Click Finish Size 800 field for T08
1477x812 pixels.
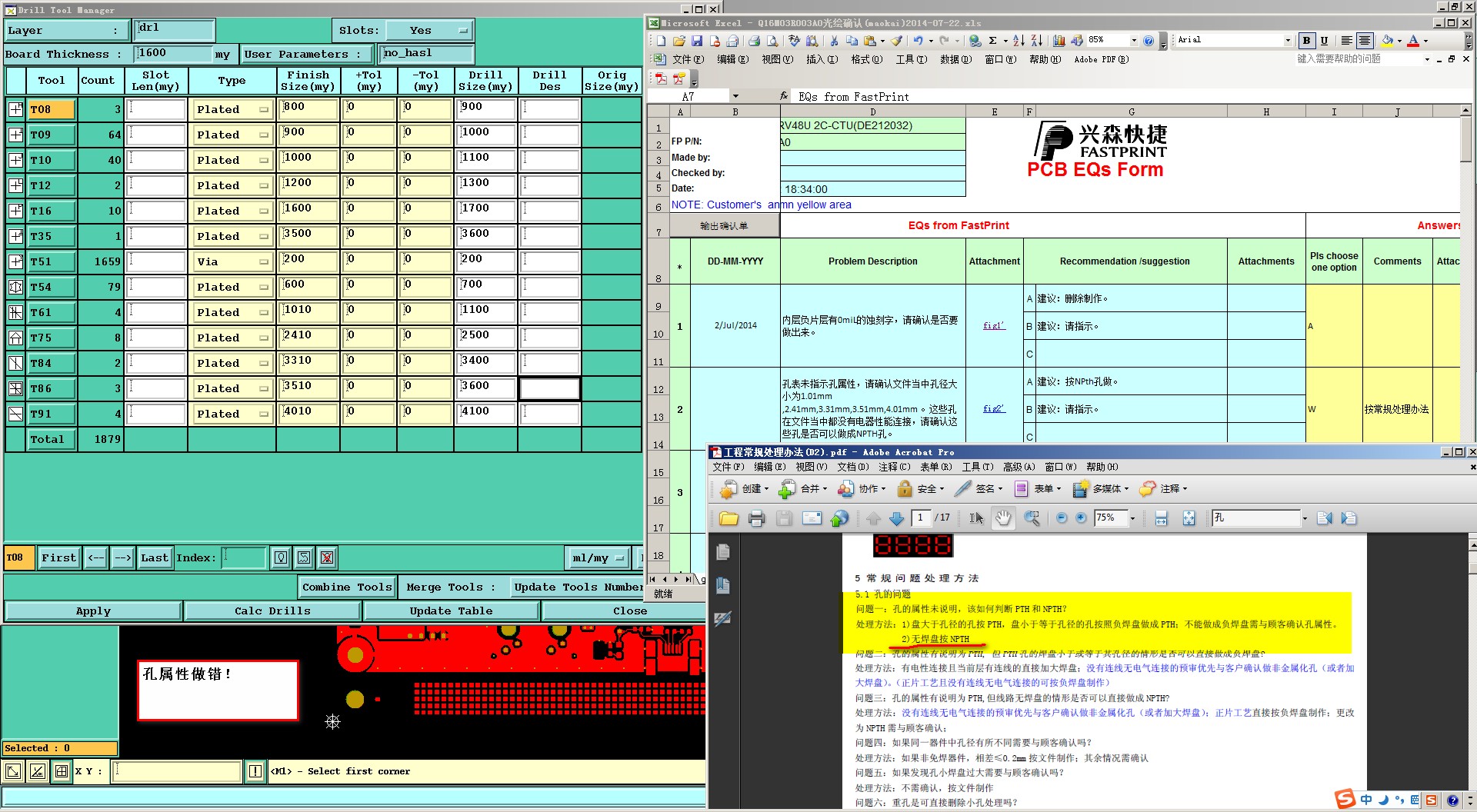[308, 109]
